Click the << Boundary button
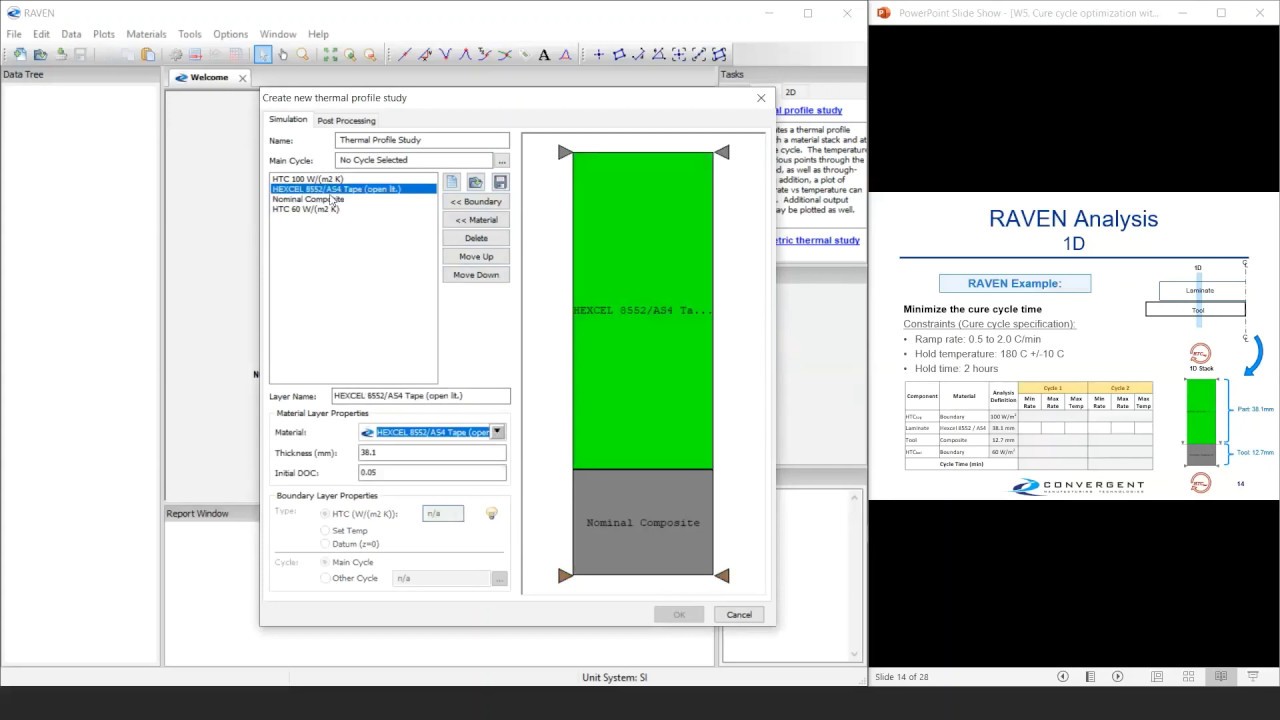This screenshot has width=1280, height=720. pos(476,202)
